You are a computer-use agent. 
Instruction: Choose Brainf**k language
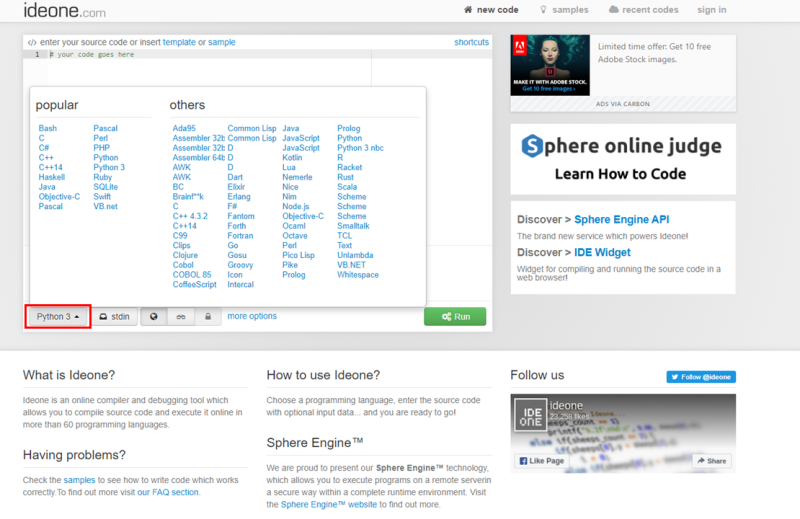click(x=188, y=196)
